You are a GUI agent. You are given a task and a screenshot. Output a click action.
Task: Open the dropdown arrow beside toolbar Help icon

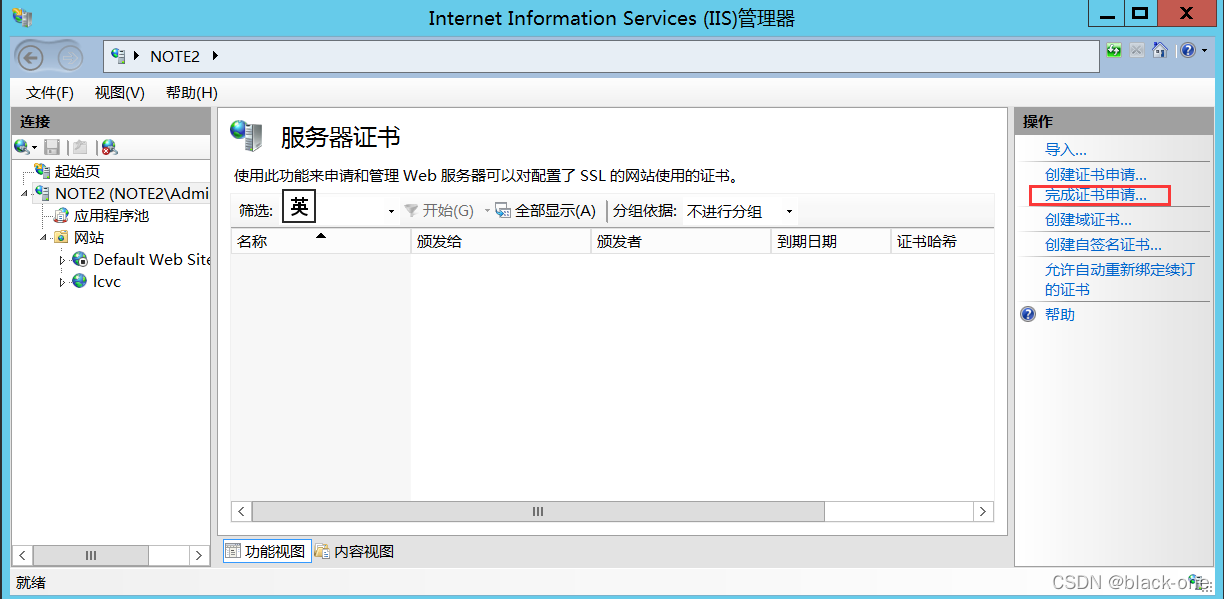coord(1203,50)
